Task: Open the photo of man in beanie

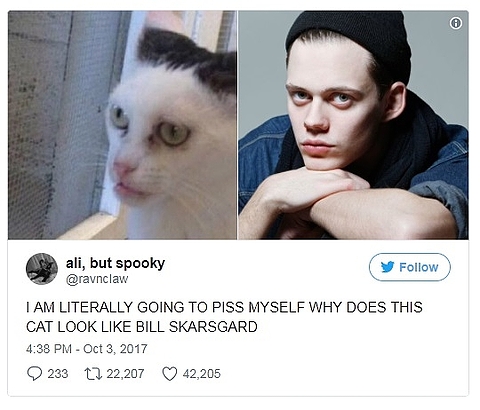Action: tap(353, 125)
